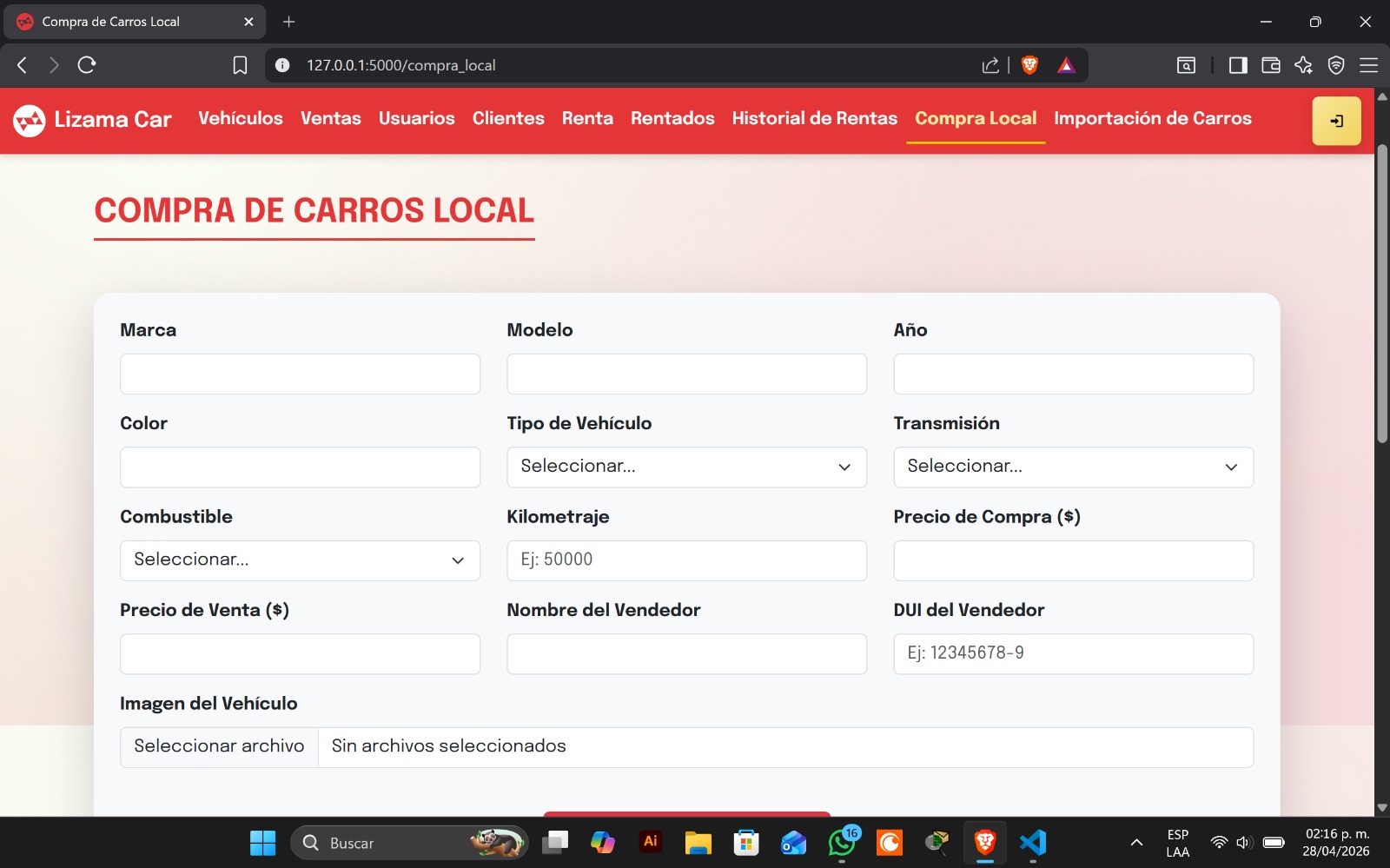
Task: Open browser hamburger menu
Action: point(1369,65)
